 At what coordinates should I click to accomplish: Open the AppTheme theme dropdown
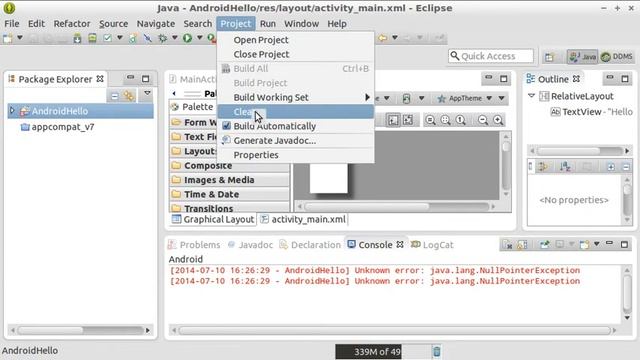465,98
